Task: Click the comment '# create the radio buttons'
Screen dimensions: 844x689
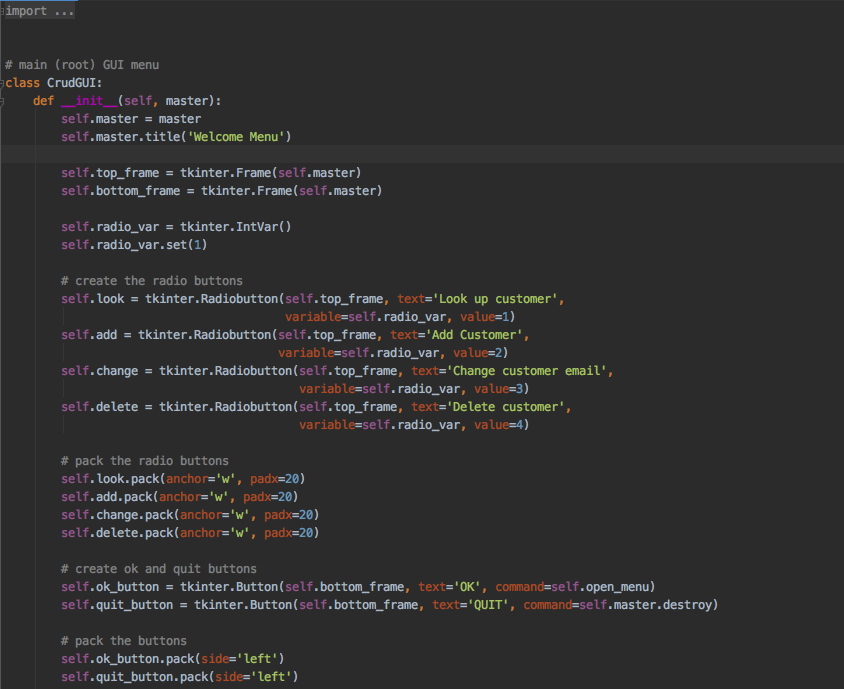Action: [151, 280]
